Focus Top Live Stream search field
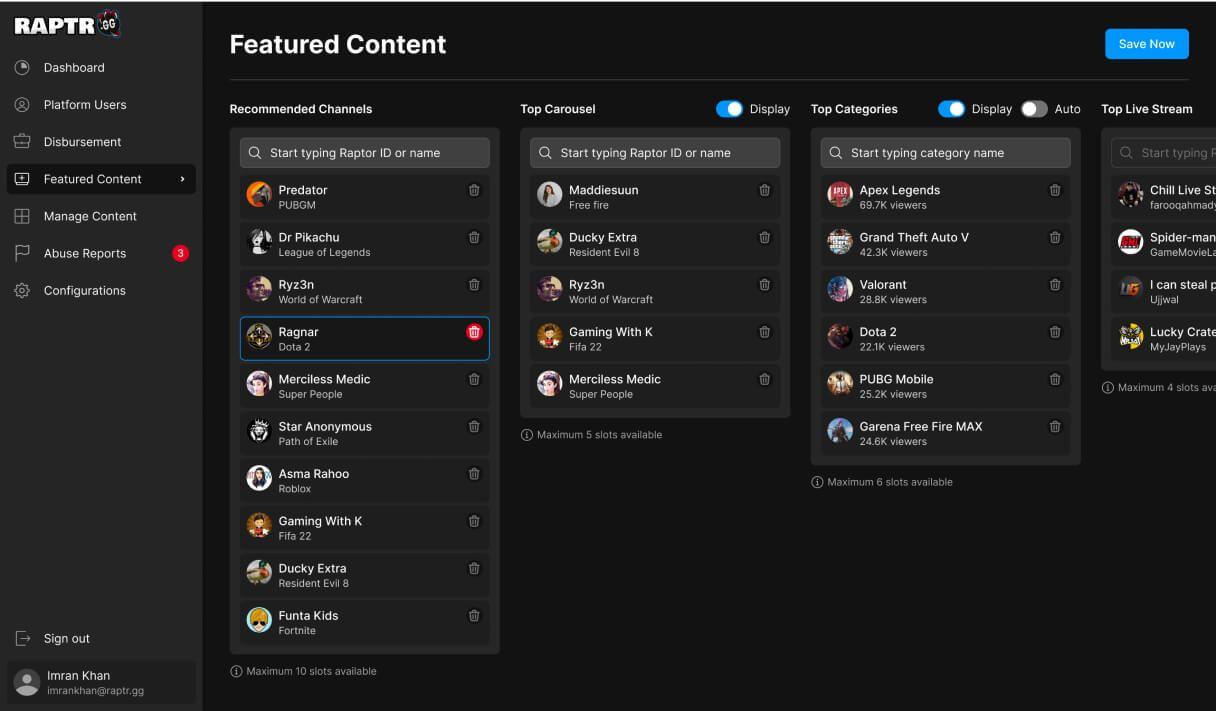1216x711 pixels. (1164, 153)
